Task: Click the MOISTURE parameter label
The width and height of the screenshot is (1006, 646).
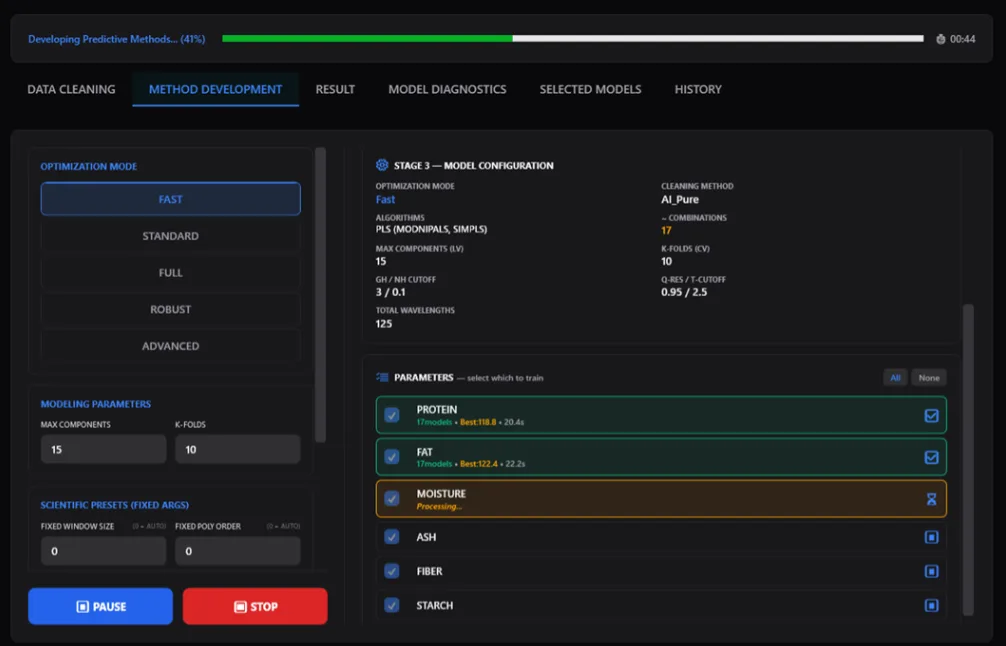Action: pos(441,493)
